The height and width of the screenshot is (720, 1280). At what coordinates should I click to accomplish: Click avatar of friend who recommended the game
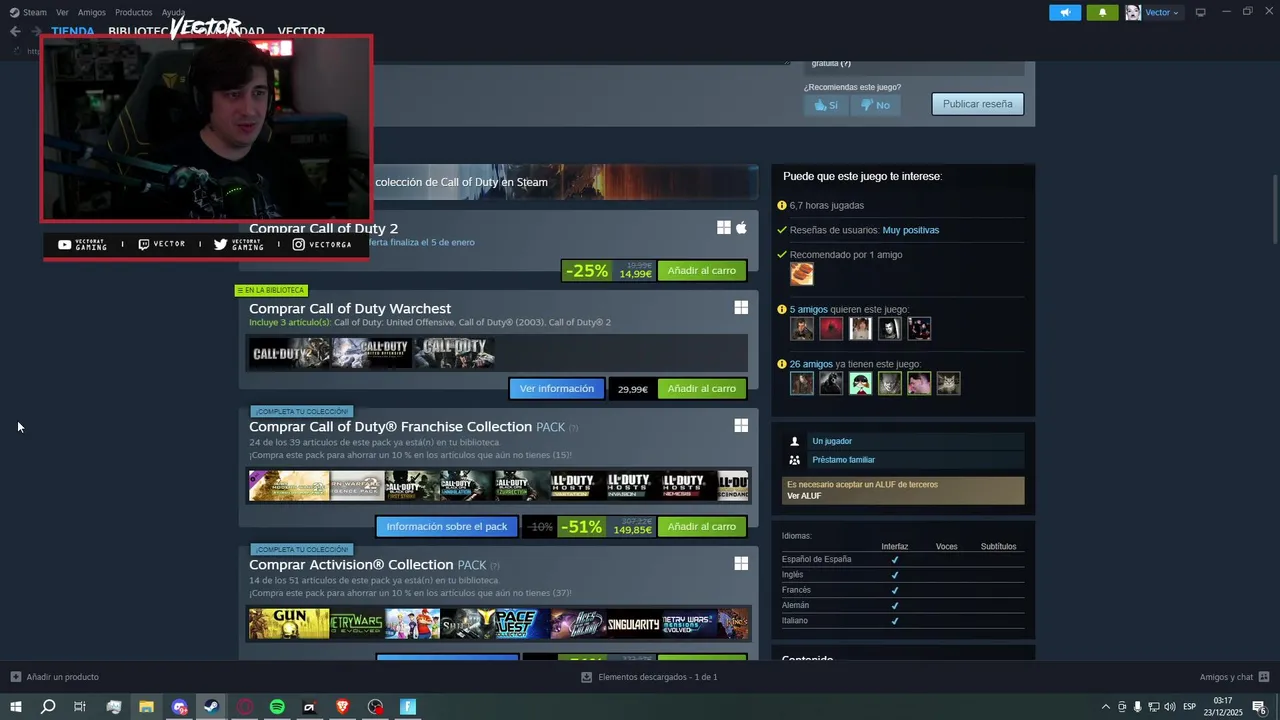[802, 274]
